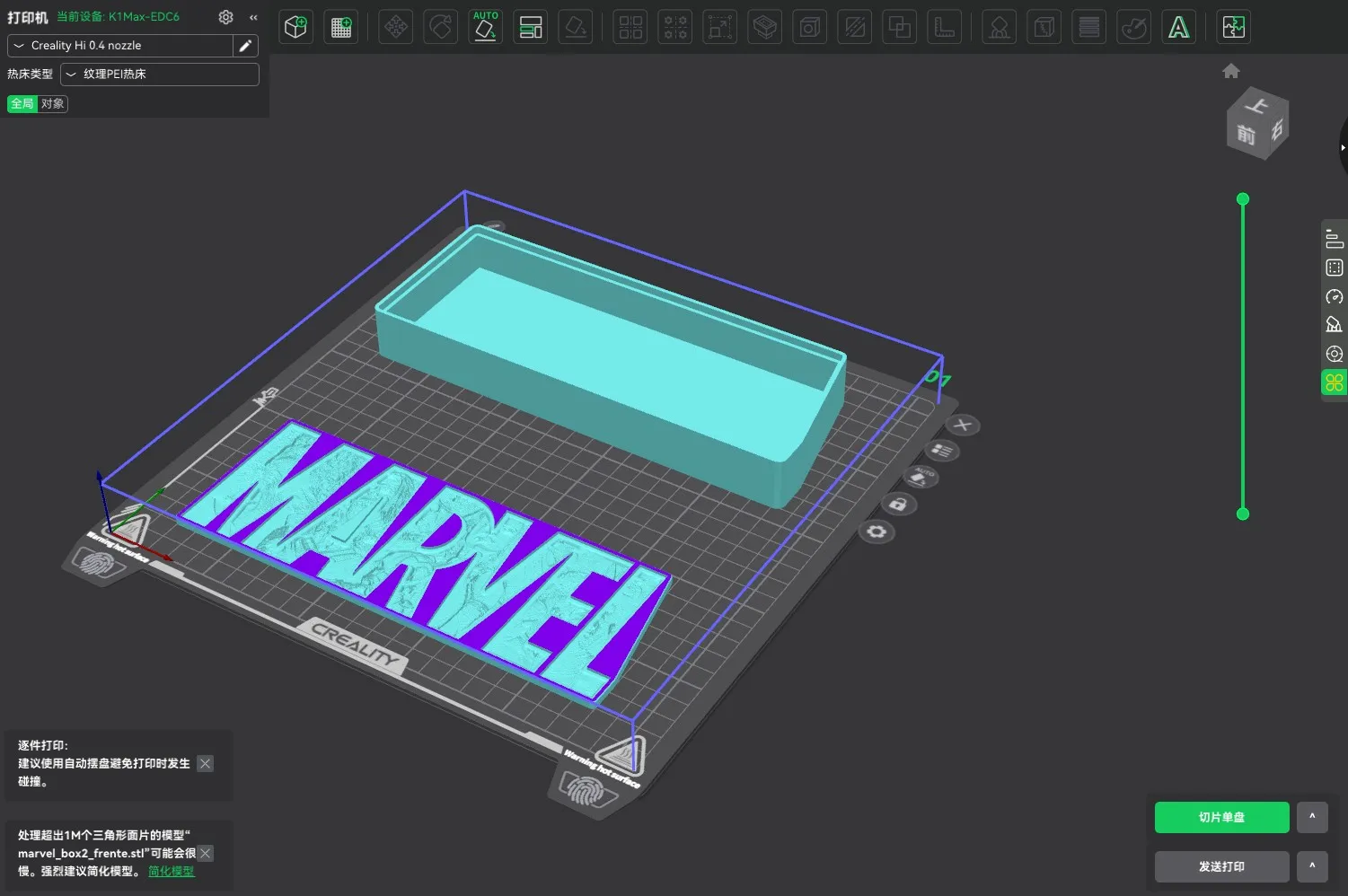Switch to Object (对象) settings toggle

click(x=53, y=104)
